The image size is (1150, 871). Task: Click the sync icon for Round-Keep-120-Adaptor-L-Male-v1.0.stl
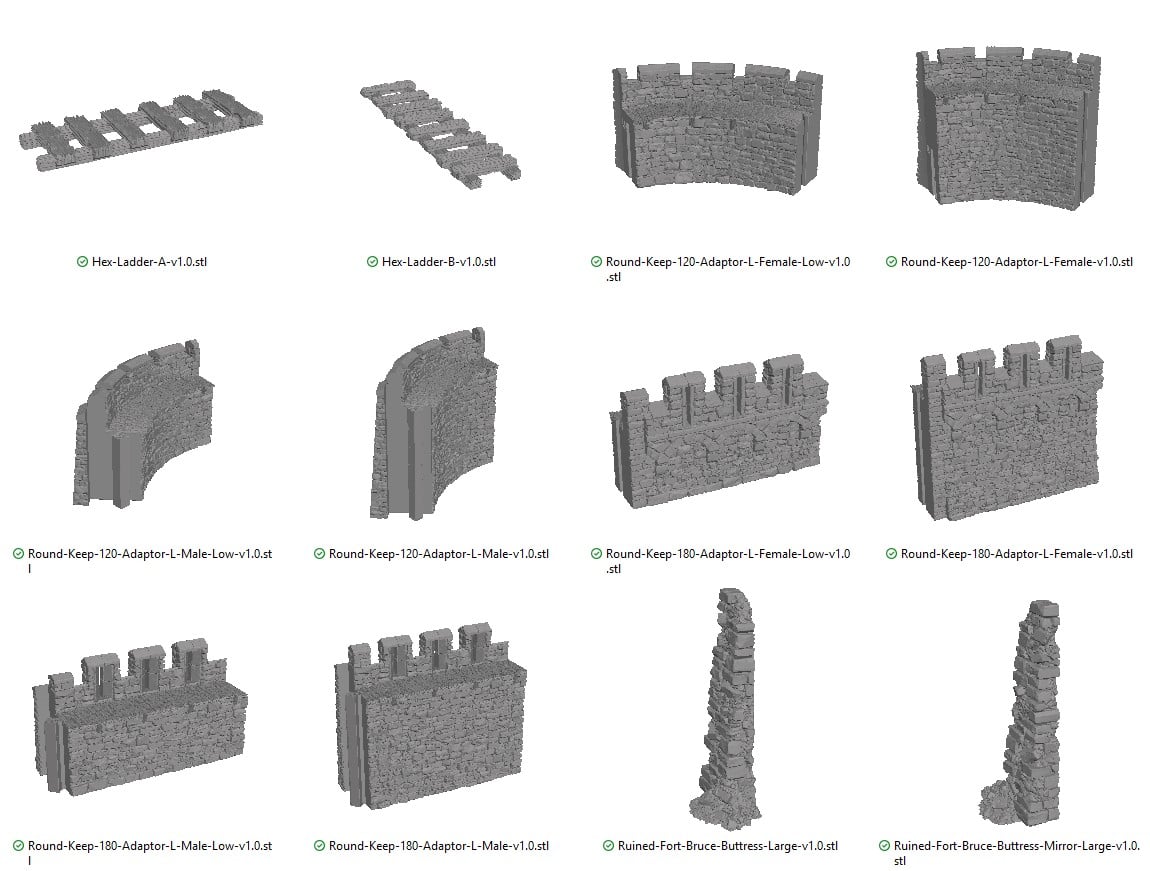point(319,554)
